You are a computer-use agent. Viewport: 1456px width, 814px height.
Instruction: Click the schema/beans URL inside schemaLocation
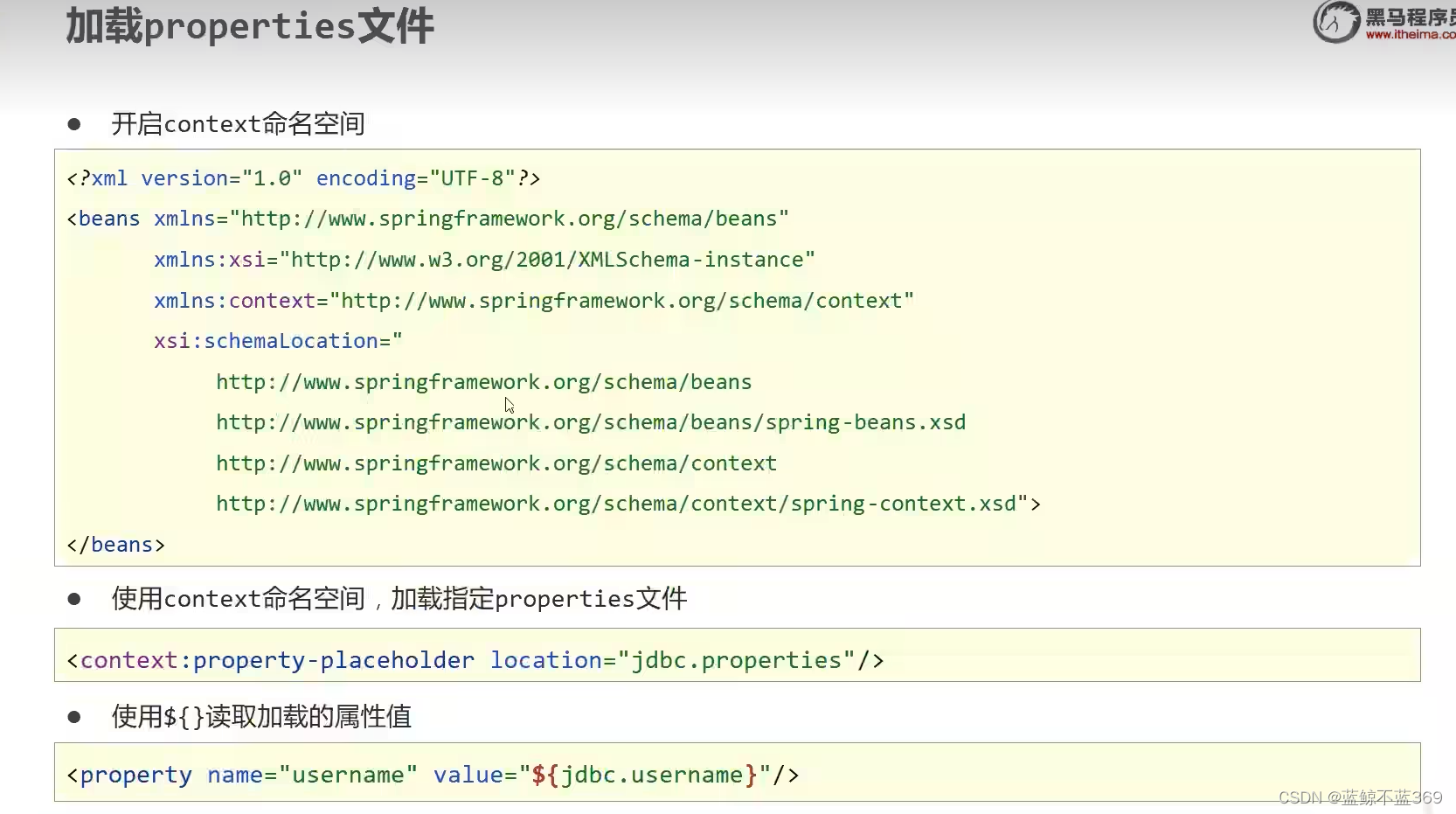pos(484,382)
